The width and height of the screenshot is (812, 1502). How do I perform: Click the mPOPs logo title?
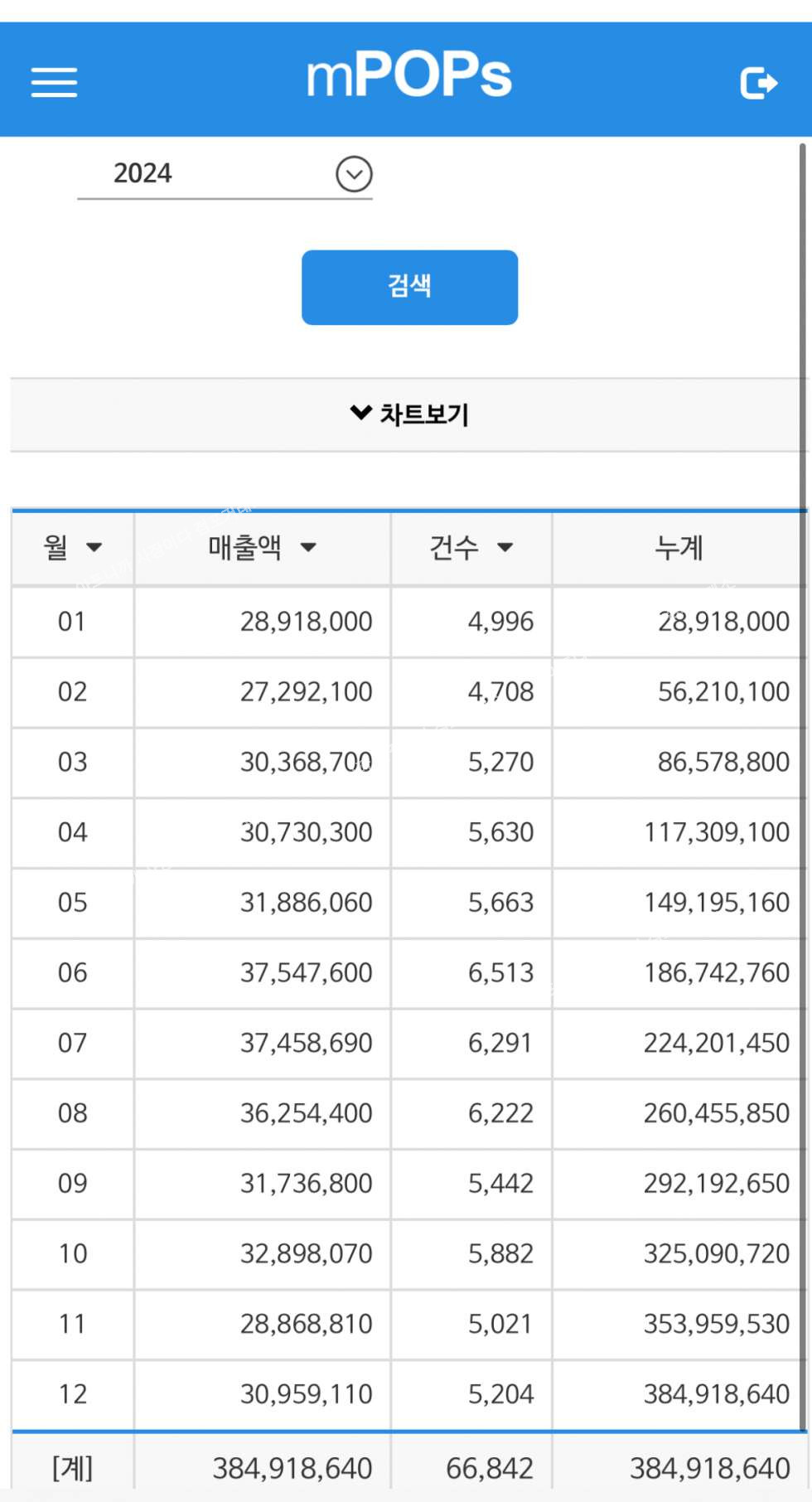[x=409, y=76]
